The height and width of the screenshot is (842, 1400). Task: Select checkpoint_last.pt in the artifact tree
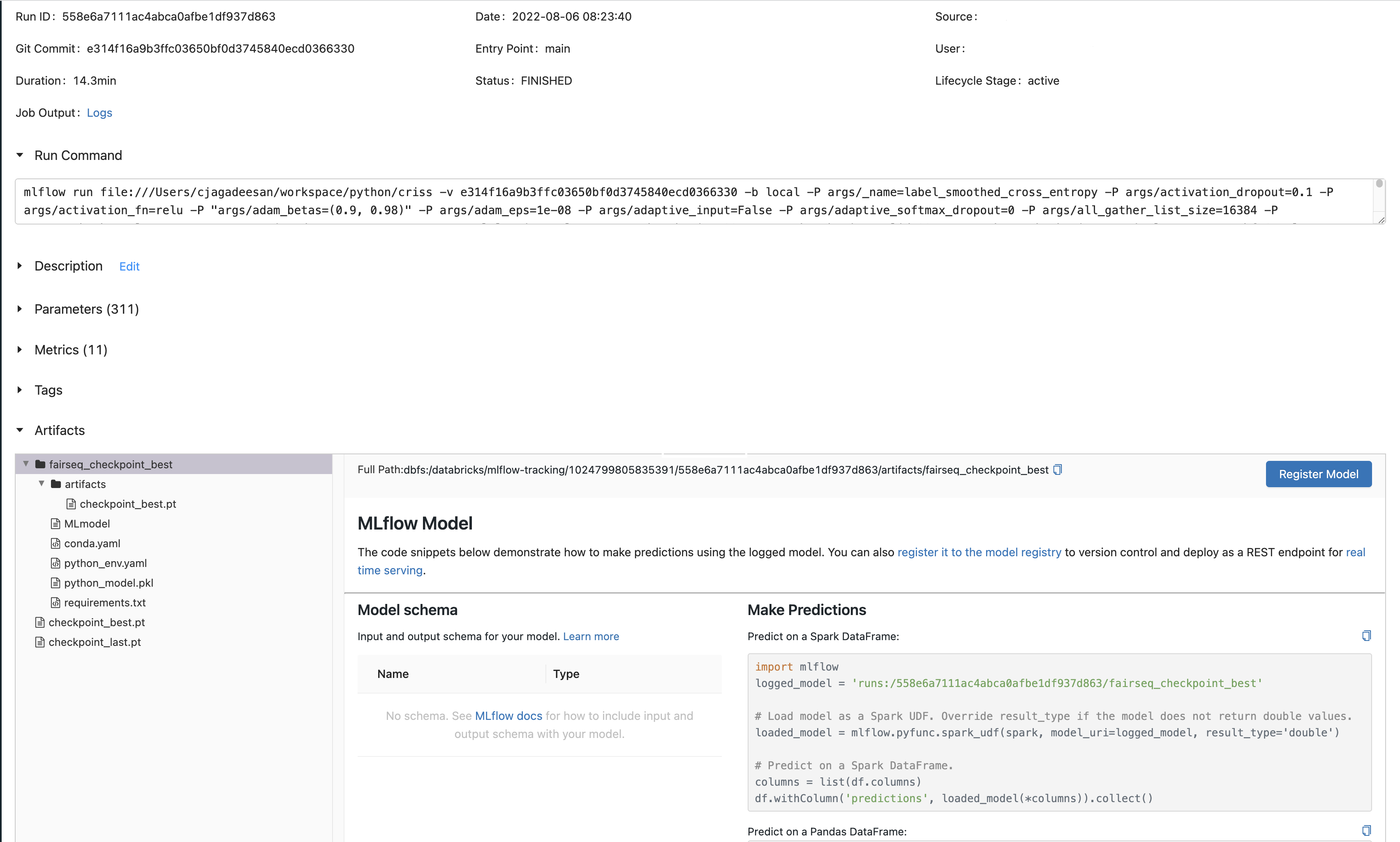pos(94,642)
